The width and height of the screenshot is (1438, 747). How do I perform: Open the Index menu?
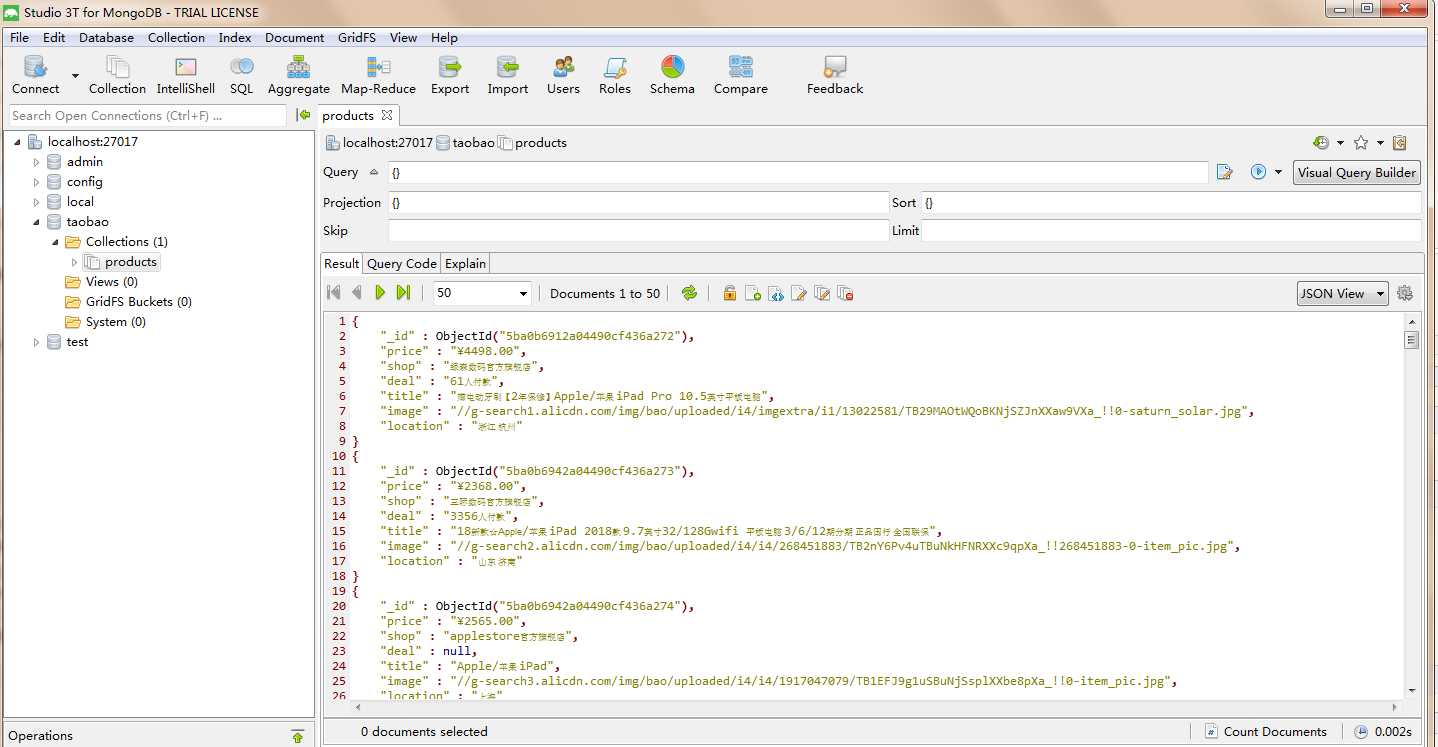click(235, 37)
